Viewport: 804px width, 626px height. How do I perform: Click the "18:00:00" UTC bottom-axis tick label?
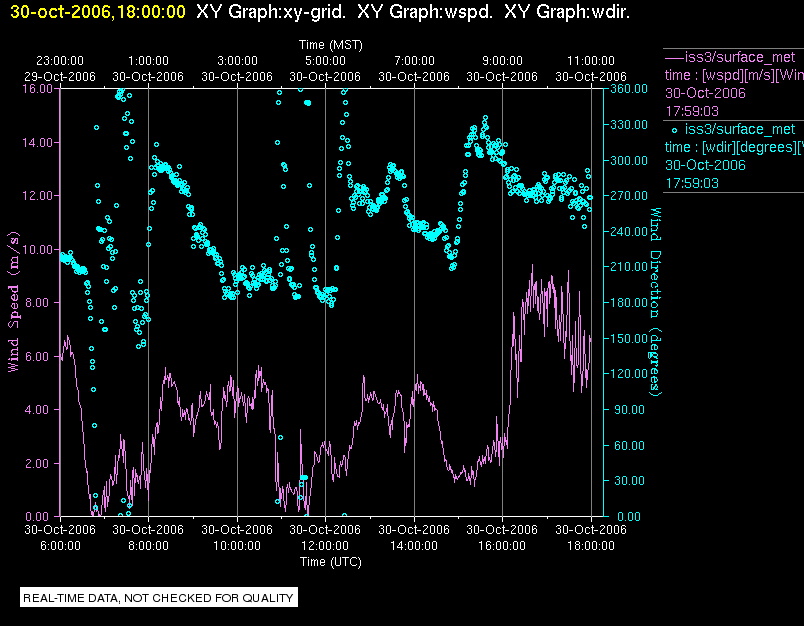[x=591, y=546]
